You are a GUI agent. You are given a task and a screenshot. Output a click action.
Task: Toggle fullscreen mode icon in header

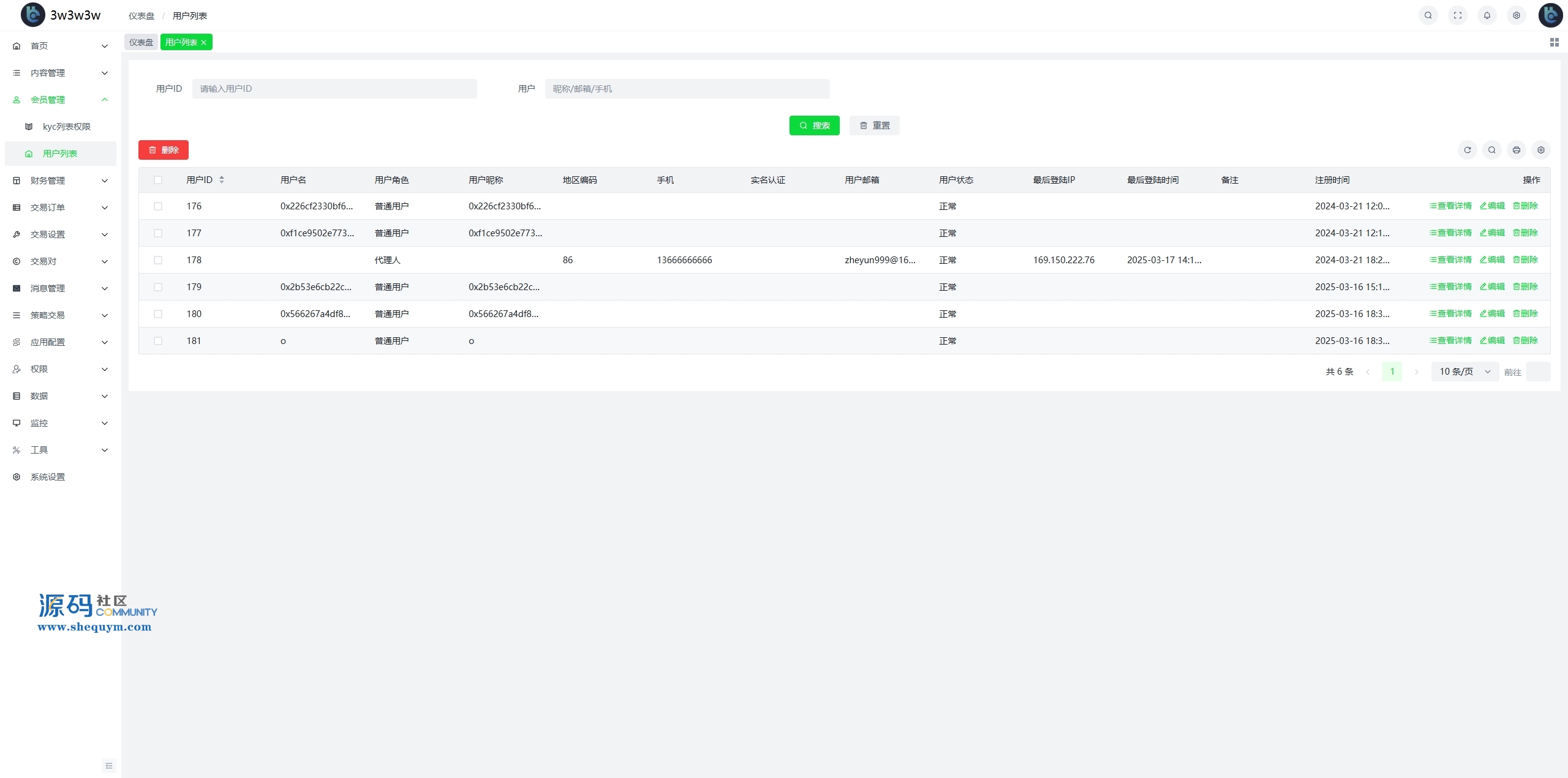tap(1457, 15)
